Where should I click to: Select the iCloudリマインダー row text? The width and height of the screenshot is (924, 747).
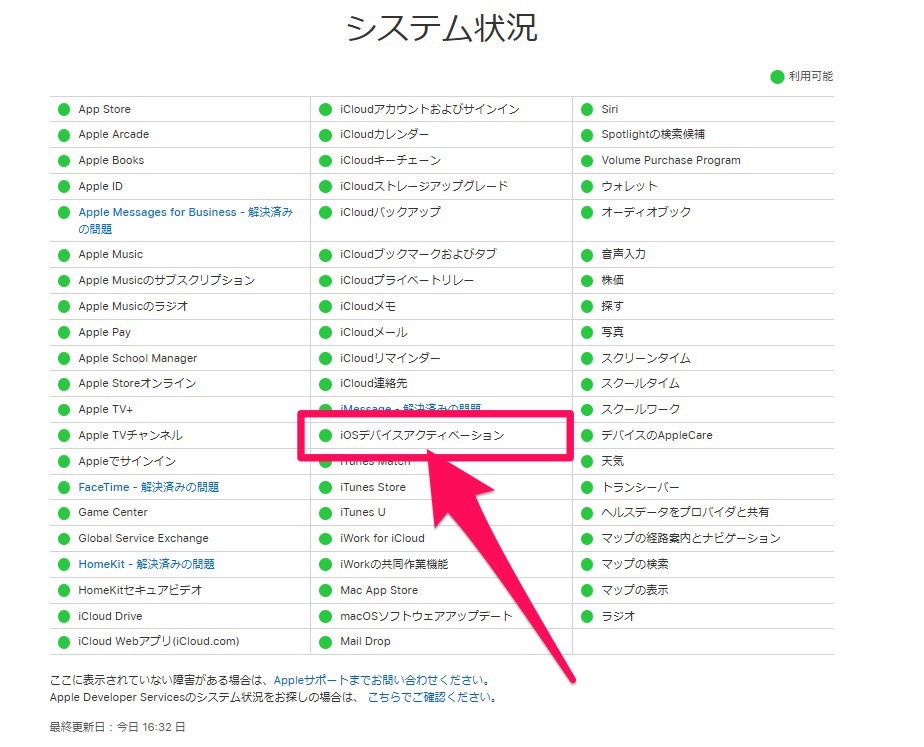click(390, 358)
